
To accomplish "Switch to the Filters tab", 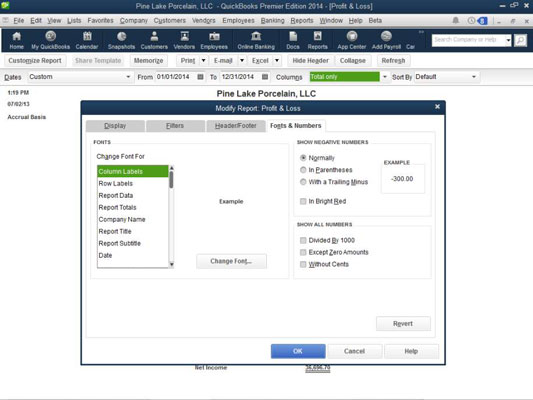I will pyautogui.click(x=175, y=126).
